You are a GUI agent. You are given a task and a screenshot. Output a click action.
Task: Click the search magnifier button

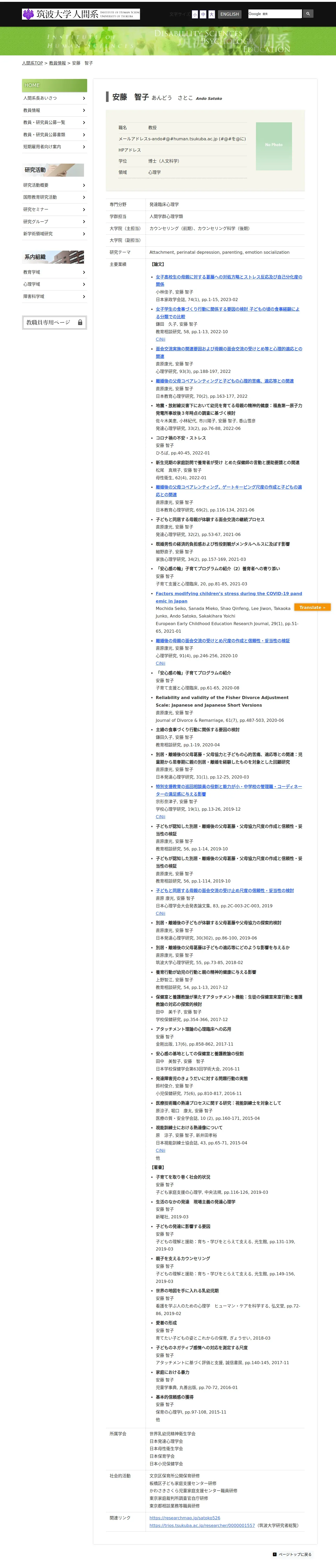point(308,13)
